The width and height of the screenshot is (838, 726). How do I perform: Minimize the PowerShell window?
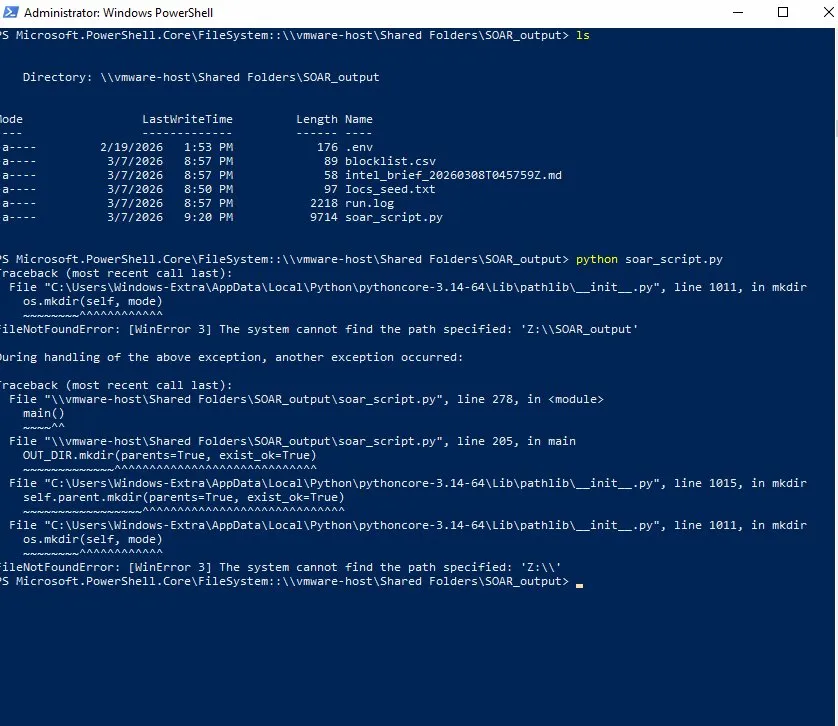pos(738,12)
